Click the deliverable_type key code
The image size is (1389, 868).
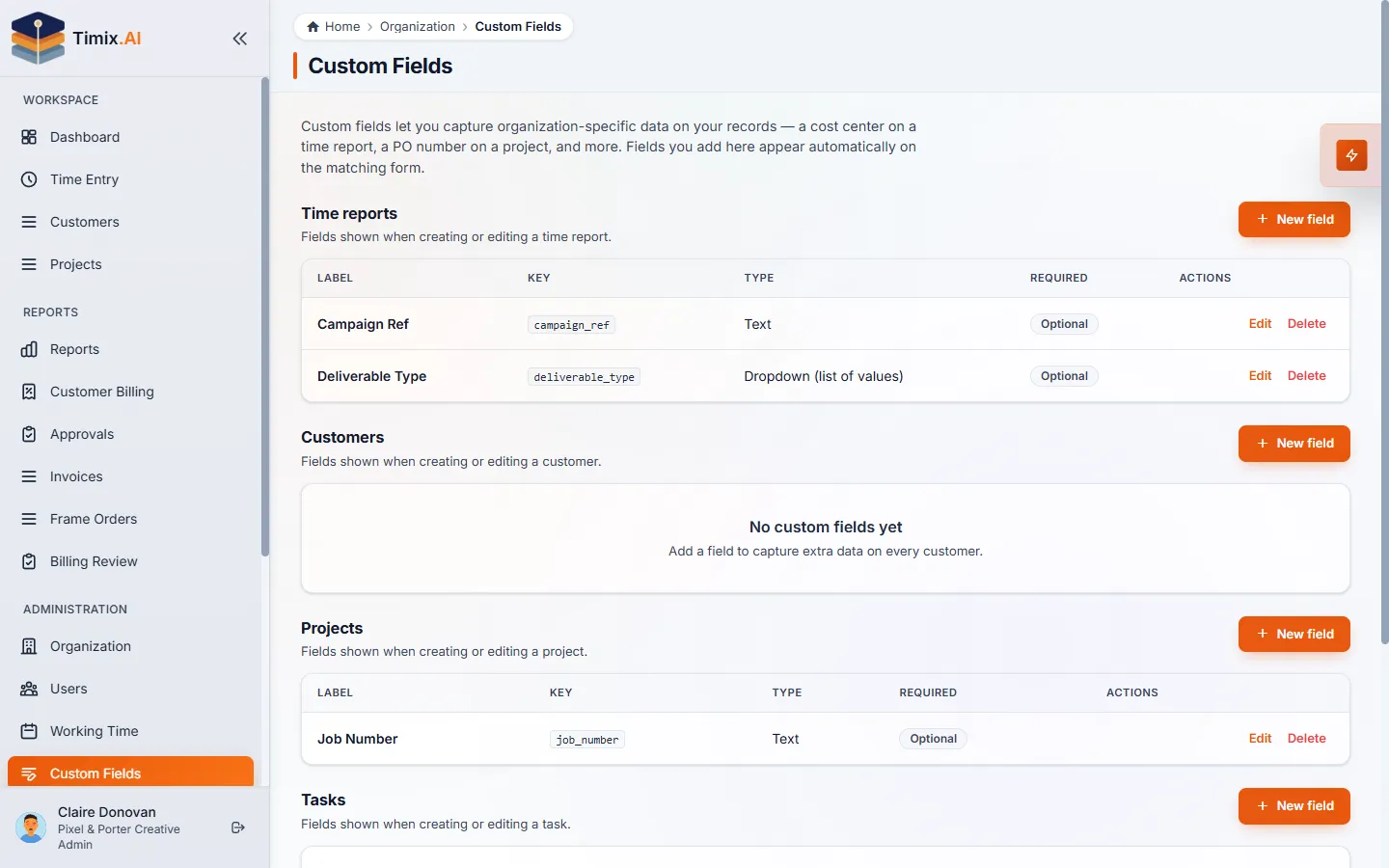coord(584,377)
